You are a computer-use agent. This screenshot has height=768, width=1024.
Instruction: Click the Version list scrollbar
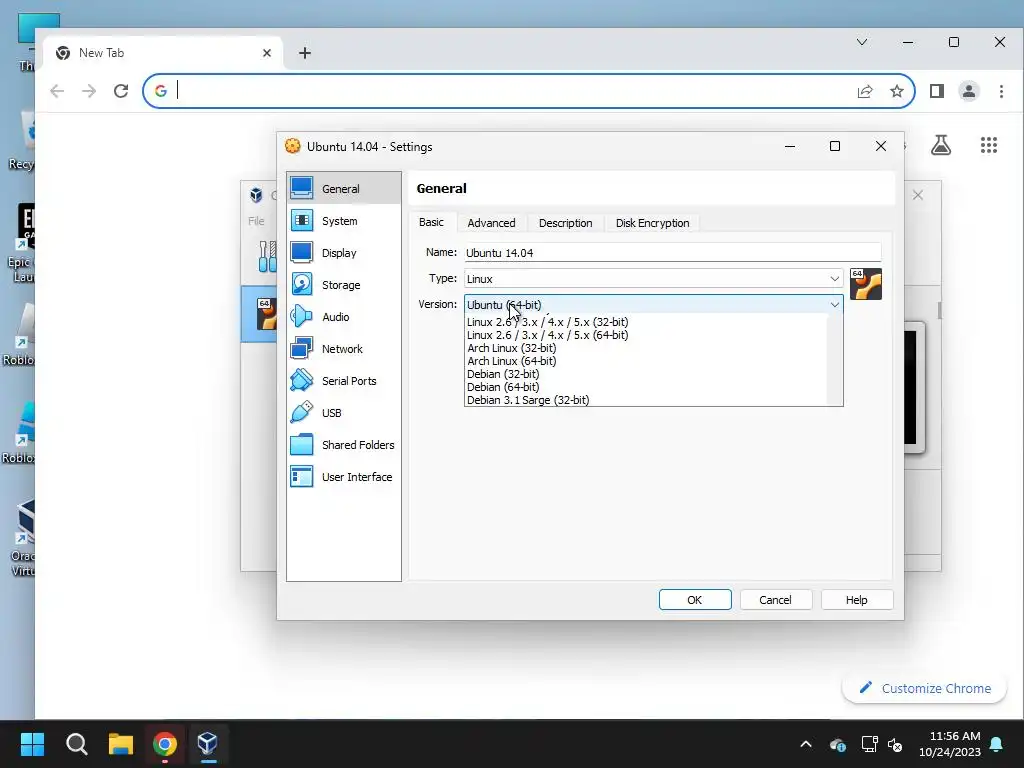[x=835, y=360]
